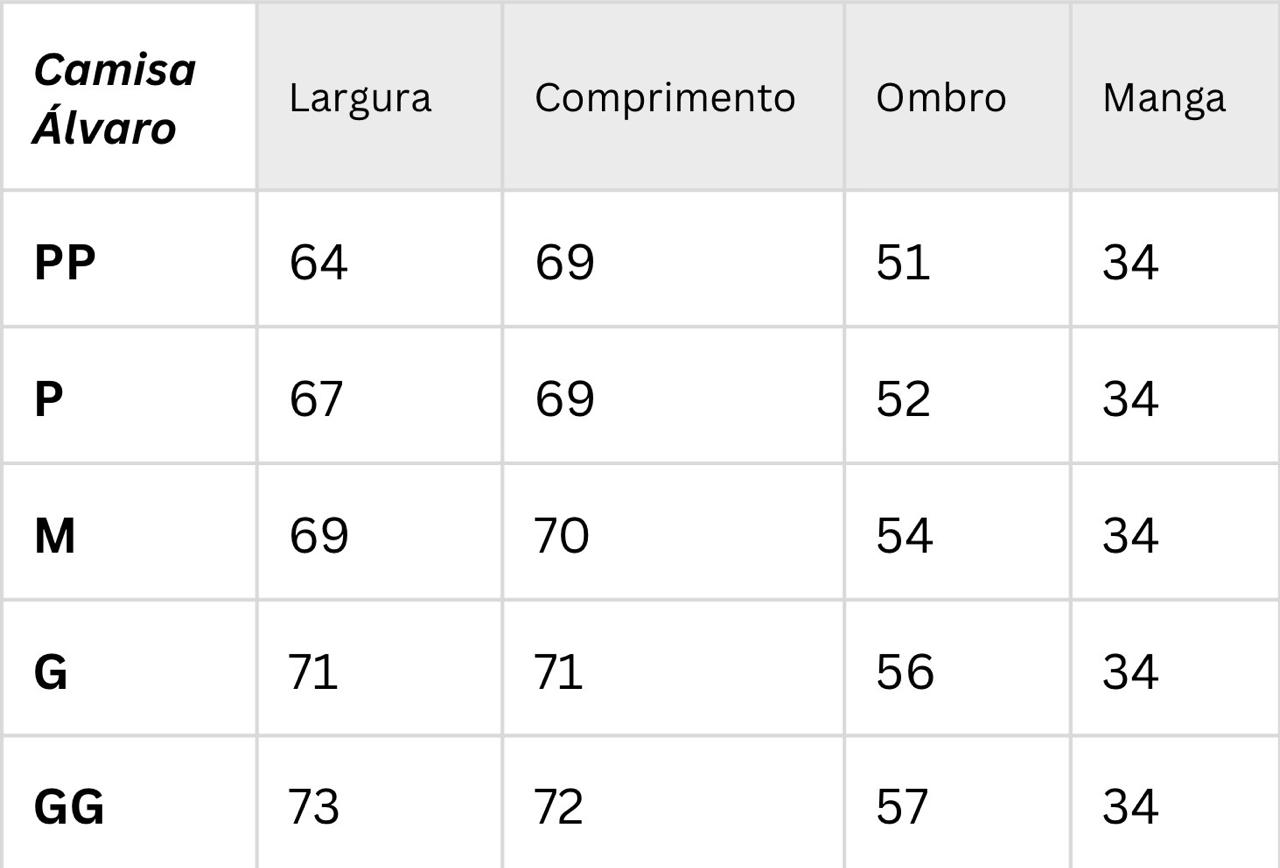
Task: Select P ombro value 52
Action: pyautogui.click(x=903, y=399)
